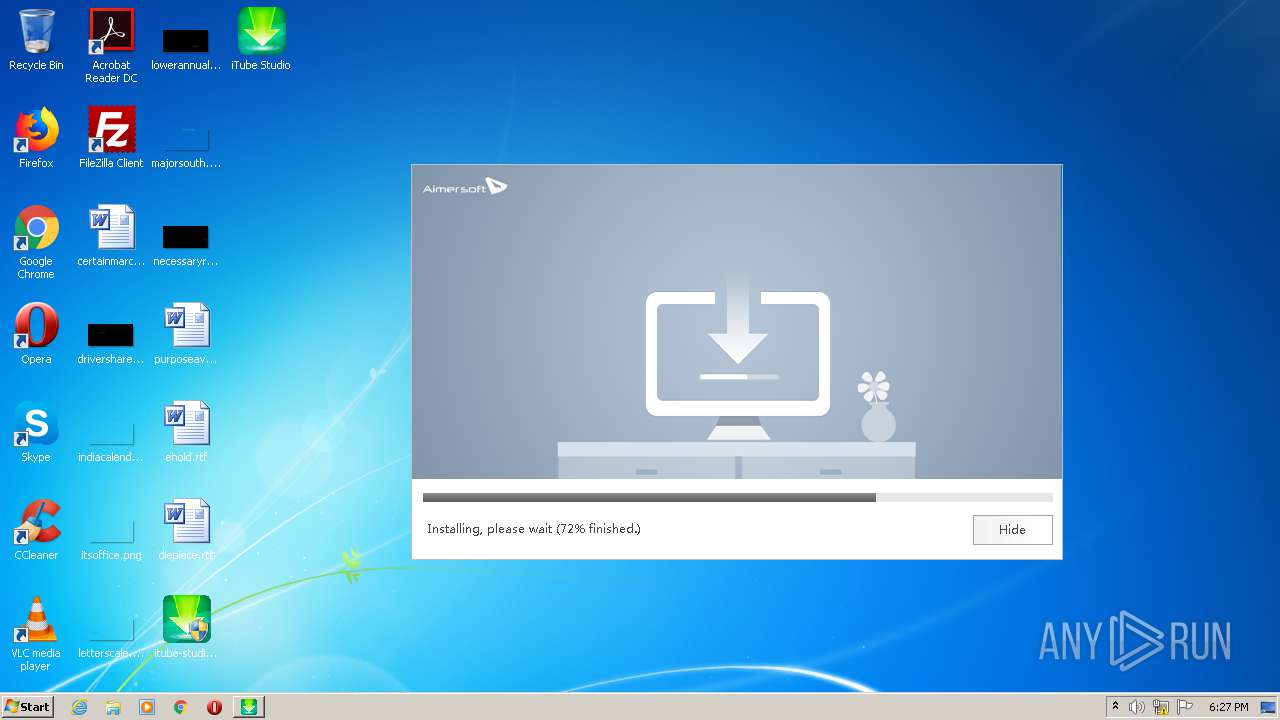Select the majorsouth file icon
This screenshot has height=720, width=1280.
pyautogui.click(x=186, y=145)
